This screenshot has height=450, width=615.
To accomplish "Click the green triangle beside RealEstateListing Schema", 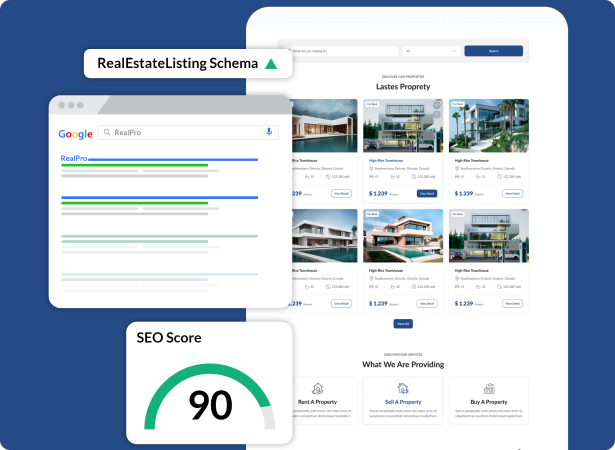I will click(x=270, y=64).
